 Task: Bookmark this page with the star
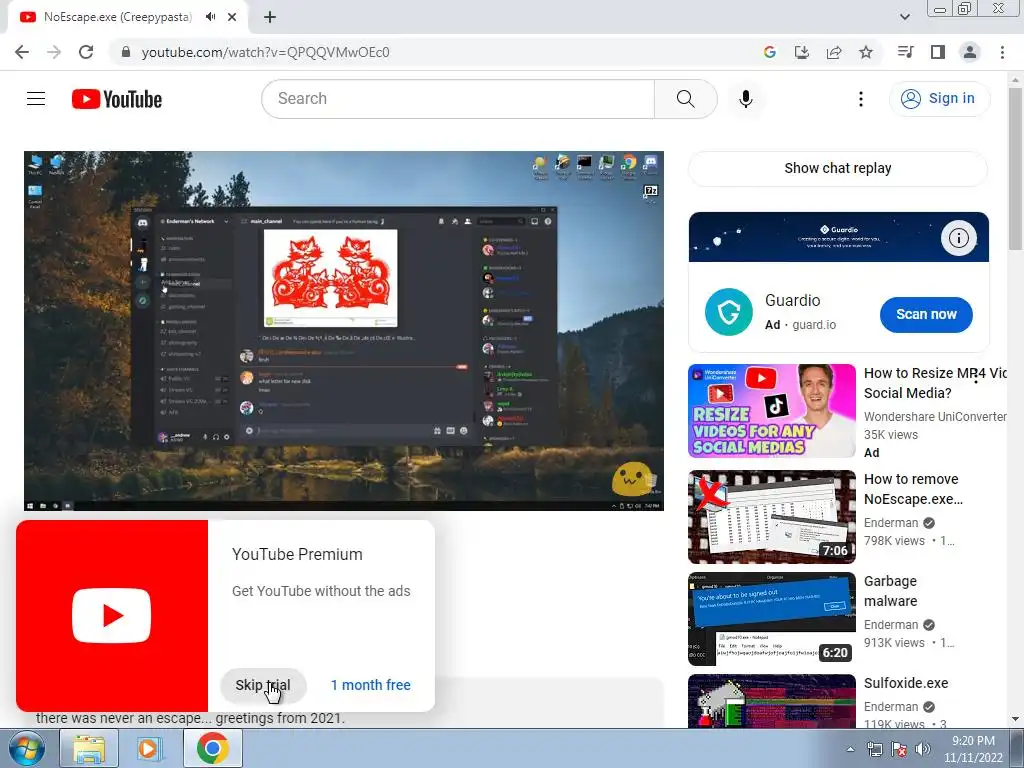866,52
